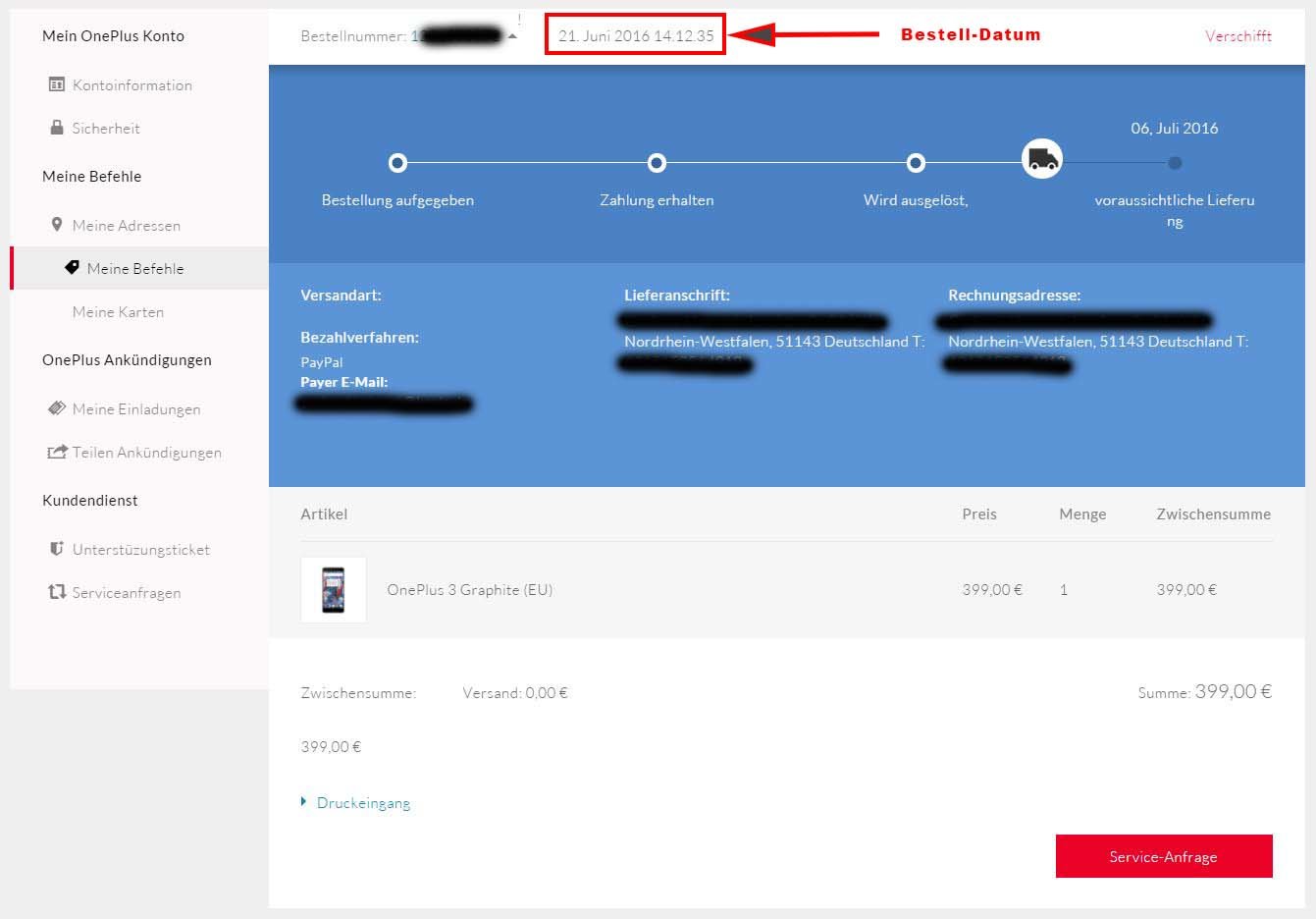The height and width of the screenshot is (919, 1316).
Task: Click the Verschifft status label
Action: (x=1238, y=35)
